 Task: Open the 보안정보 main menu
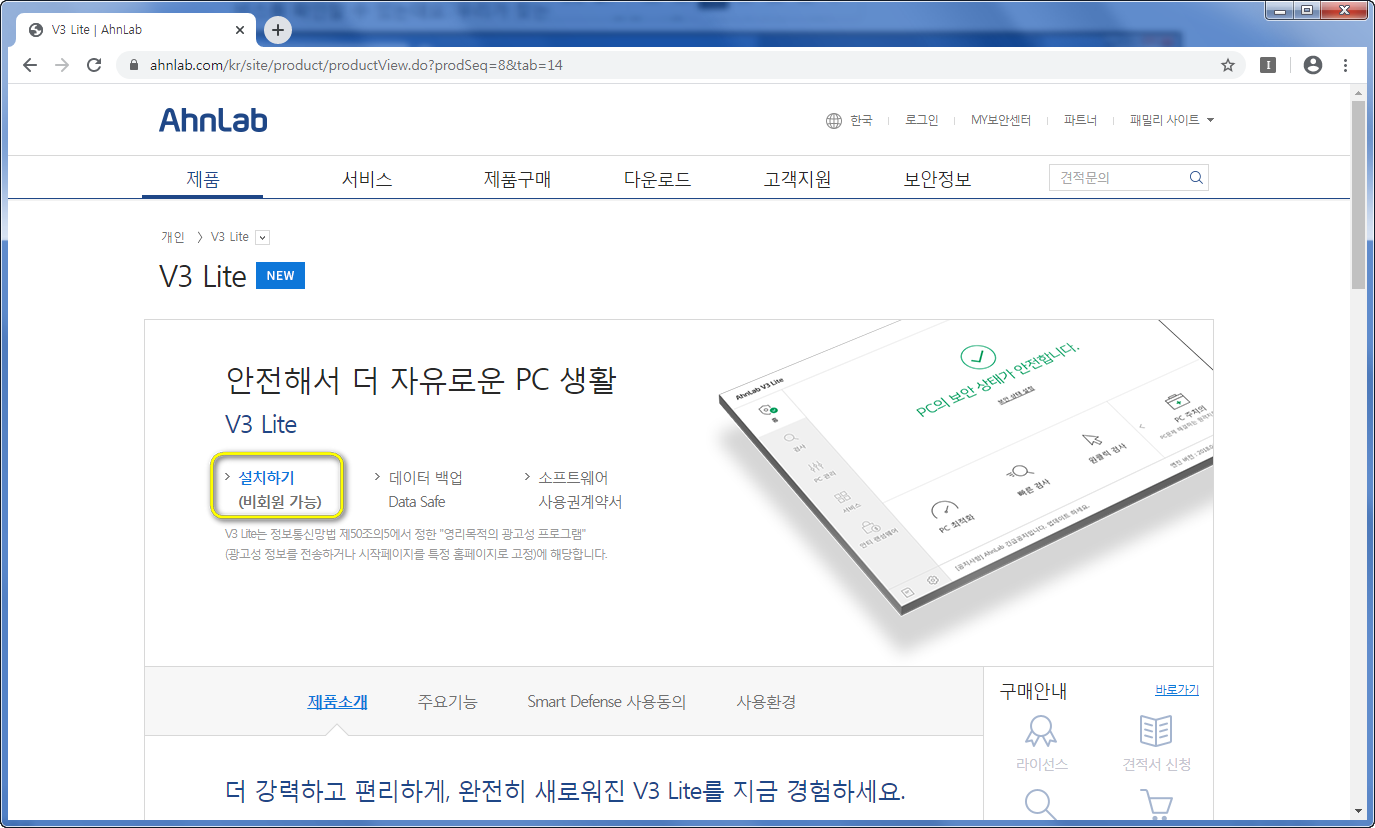(x=937, y=180)
